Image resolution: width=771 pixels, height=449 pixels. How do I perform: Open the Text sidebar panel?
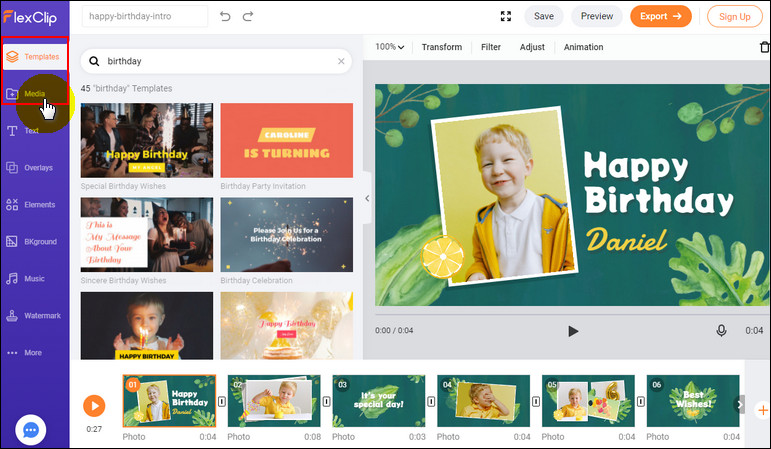point(23,131)
